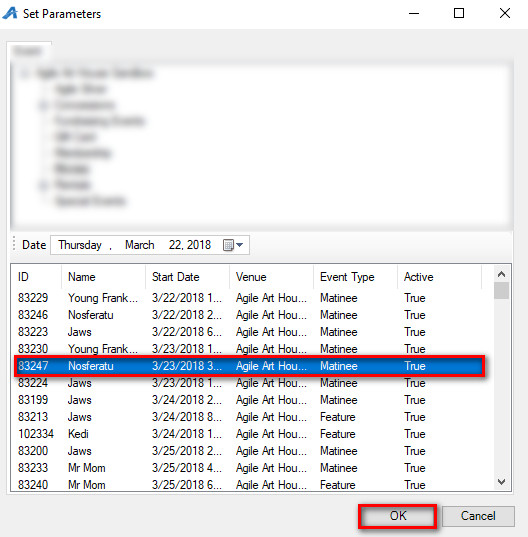Click the Active column header
528x537 pixels.
(x=439, y=277)
